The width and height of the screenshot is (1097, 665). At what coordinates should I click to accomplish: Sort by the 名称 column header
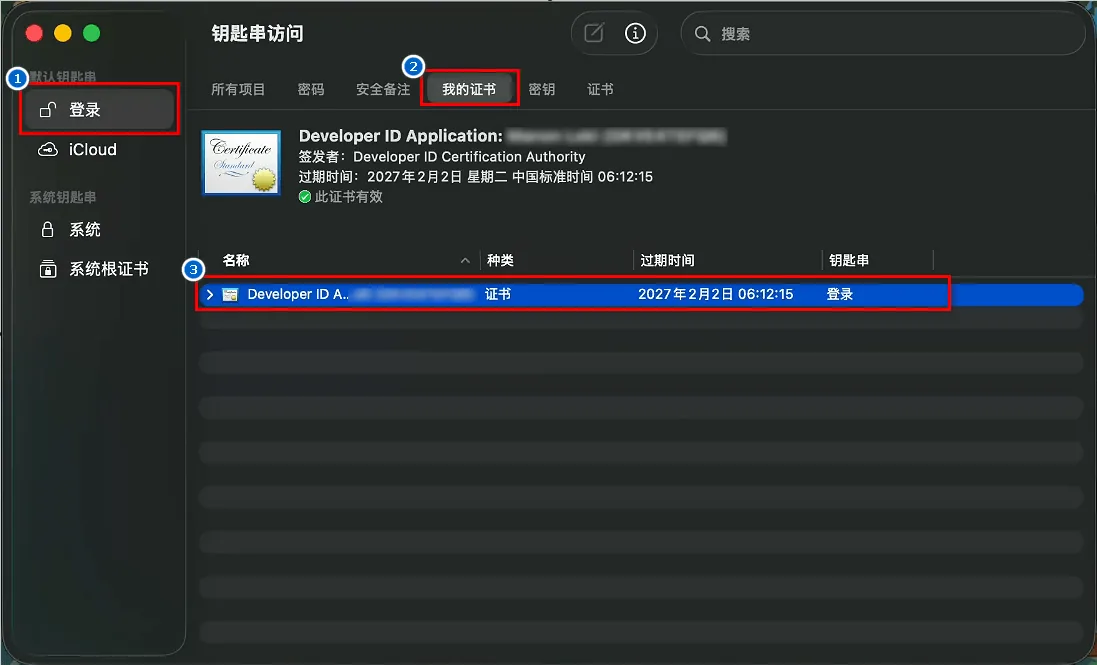[339, 260]
